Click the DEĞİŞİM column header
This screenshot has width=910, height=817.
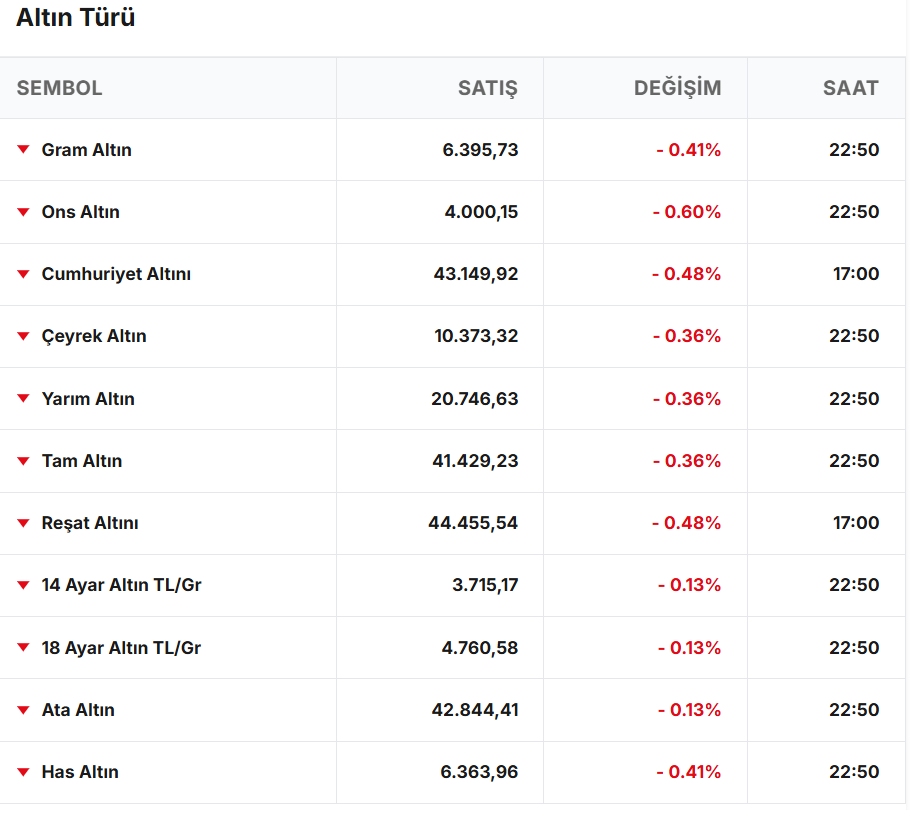tap(677, 88)
